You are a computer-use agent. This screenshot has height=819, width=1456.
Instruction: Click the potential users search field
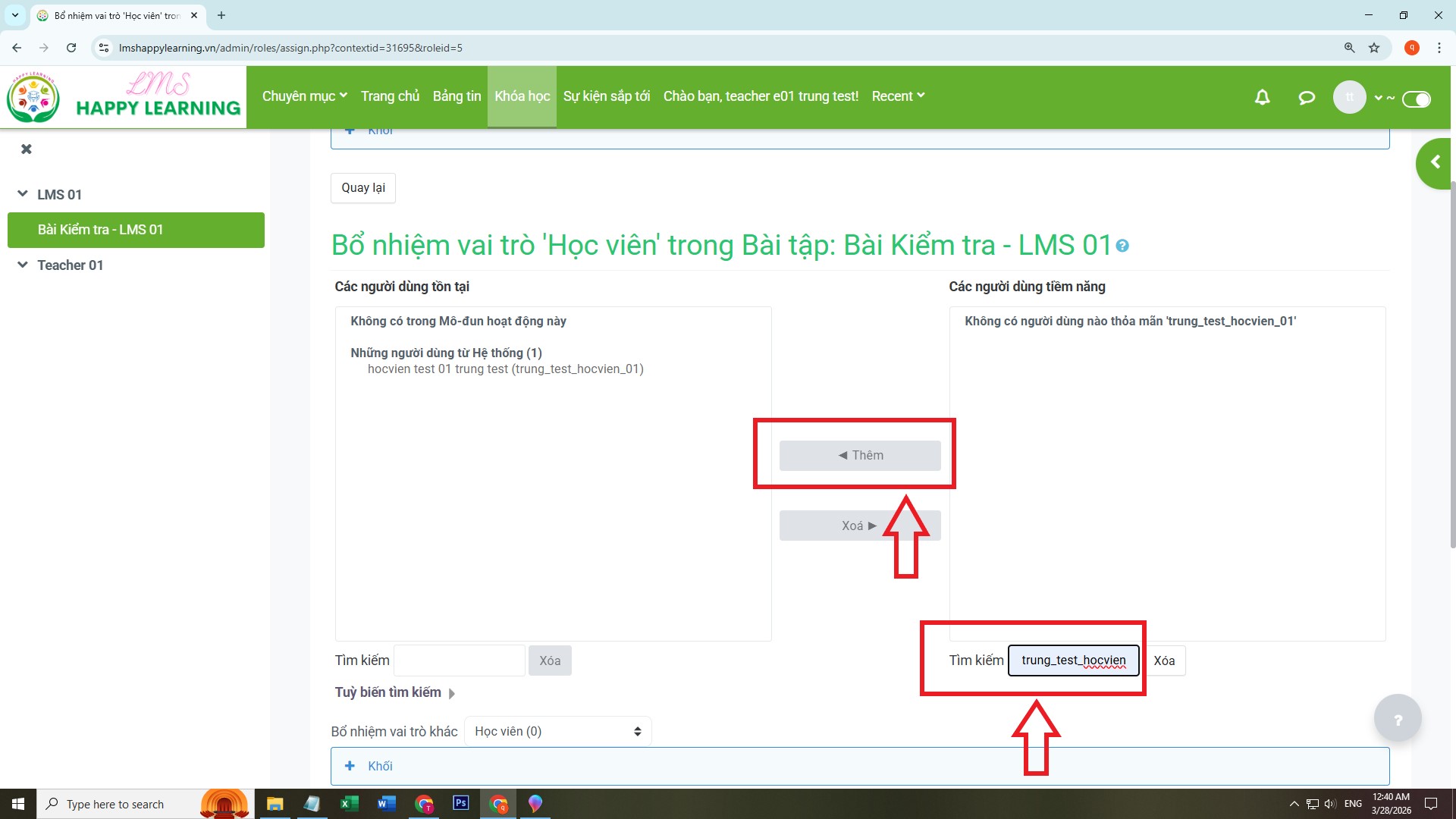(x=1073, y=661)
